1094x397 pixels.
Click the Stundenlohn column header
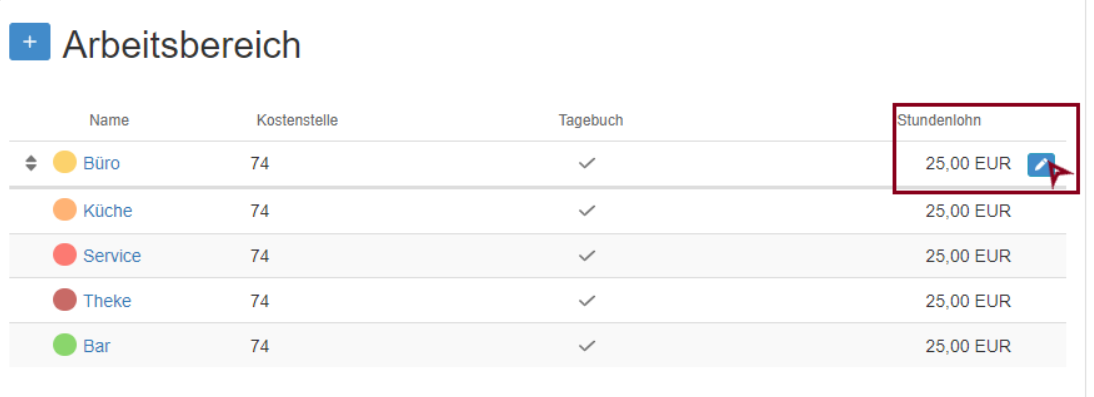[x=939, y=120]
